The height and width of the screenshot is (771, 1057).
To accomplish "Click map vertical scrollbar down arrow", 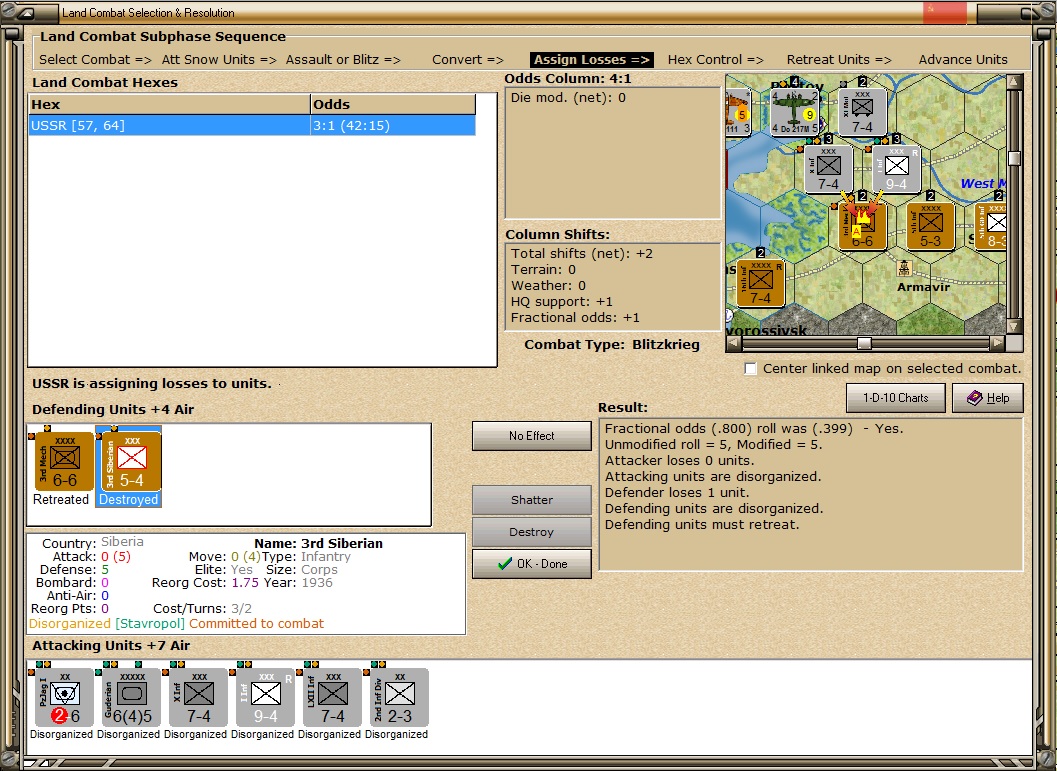I will (1014, 326).
